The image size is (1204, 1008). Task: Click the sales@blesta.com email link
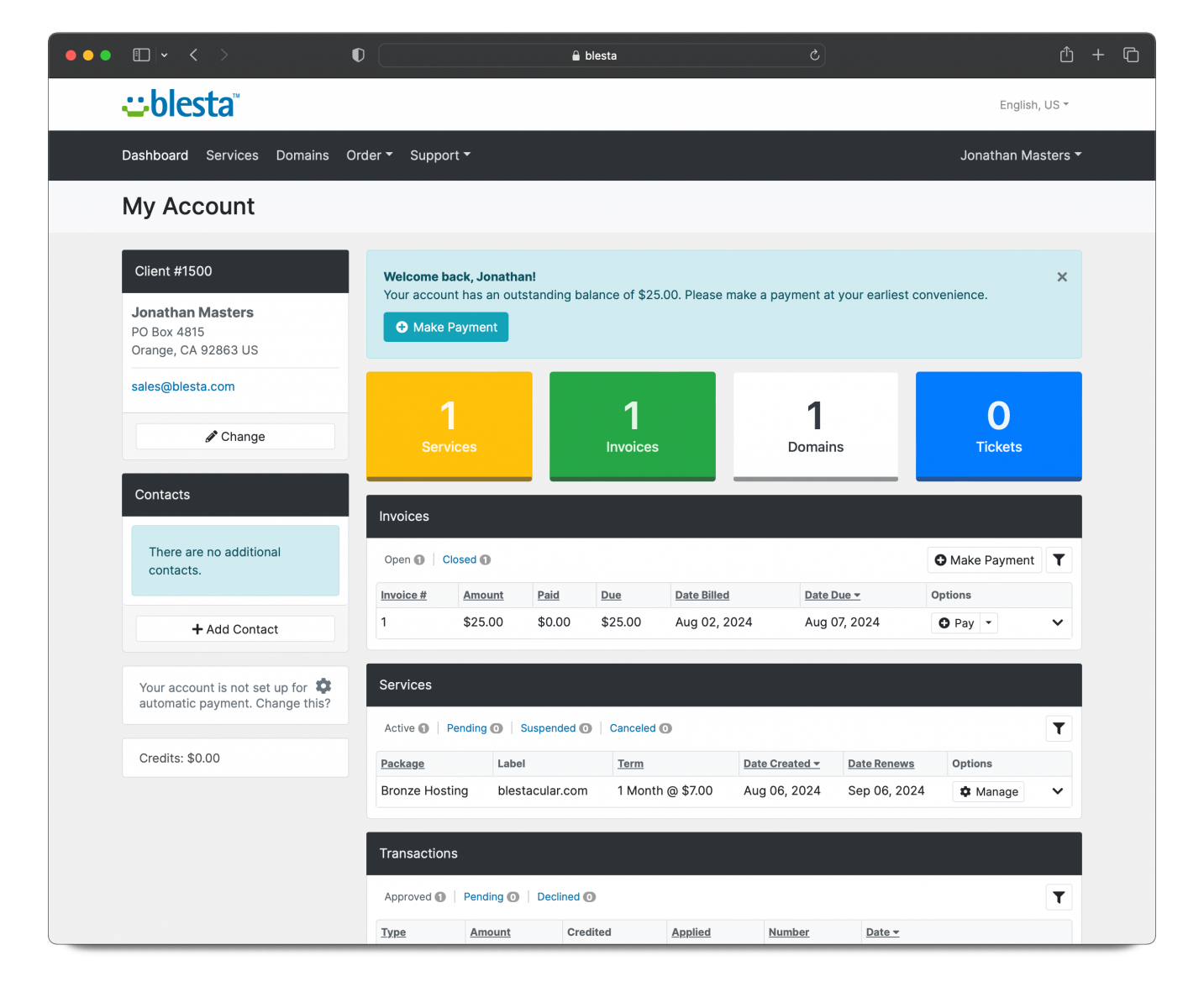pos(183,387)
